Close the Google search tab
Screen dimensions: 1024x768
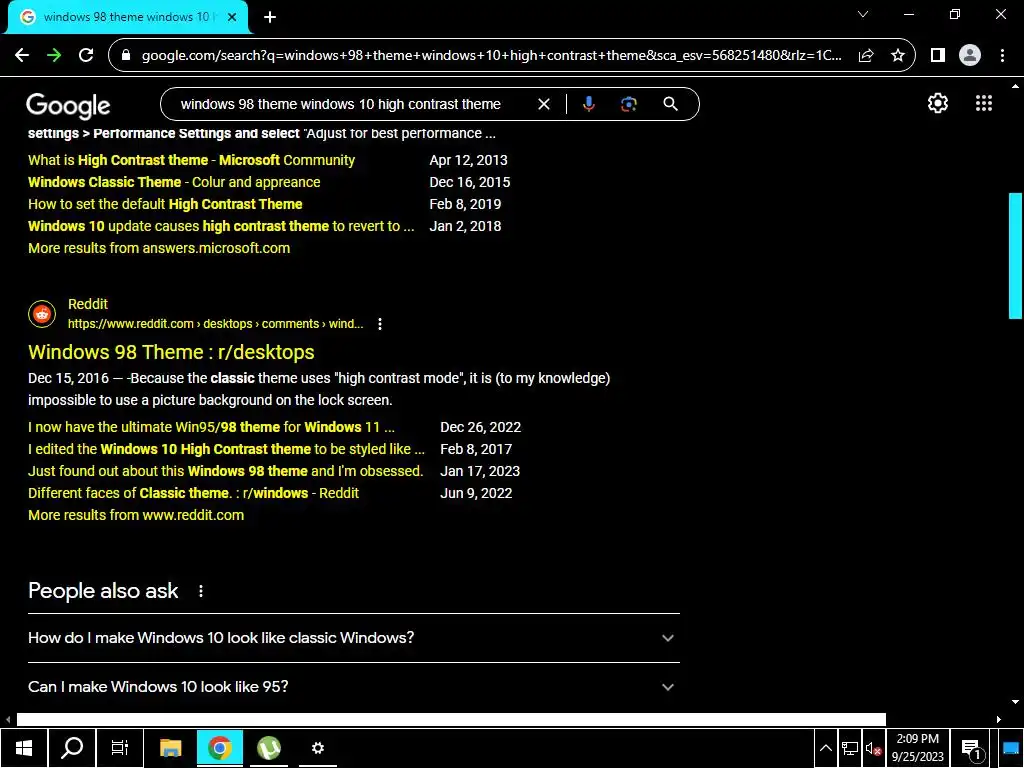point(232,17)
